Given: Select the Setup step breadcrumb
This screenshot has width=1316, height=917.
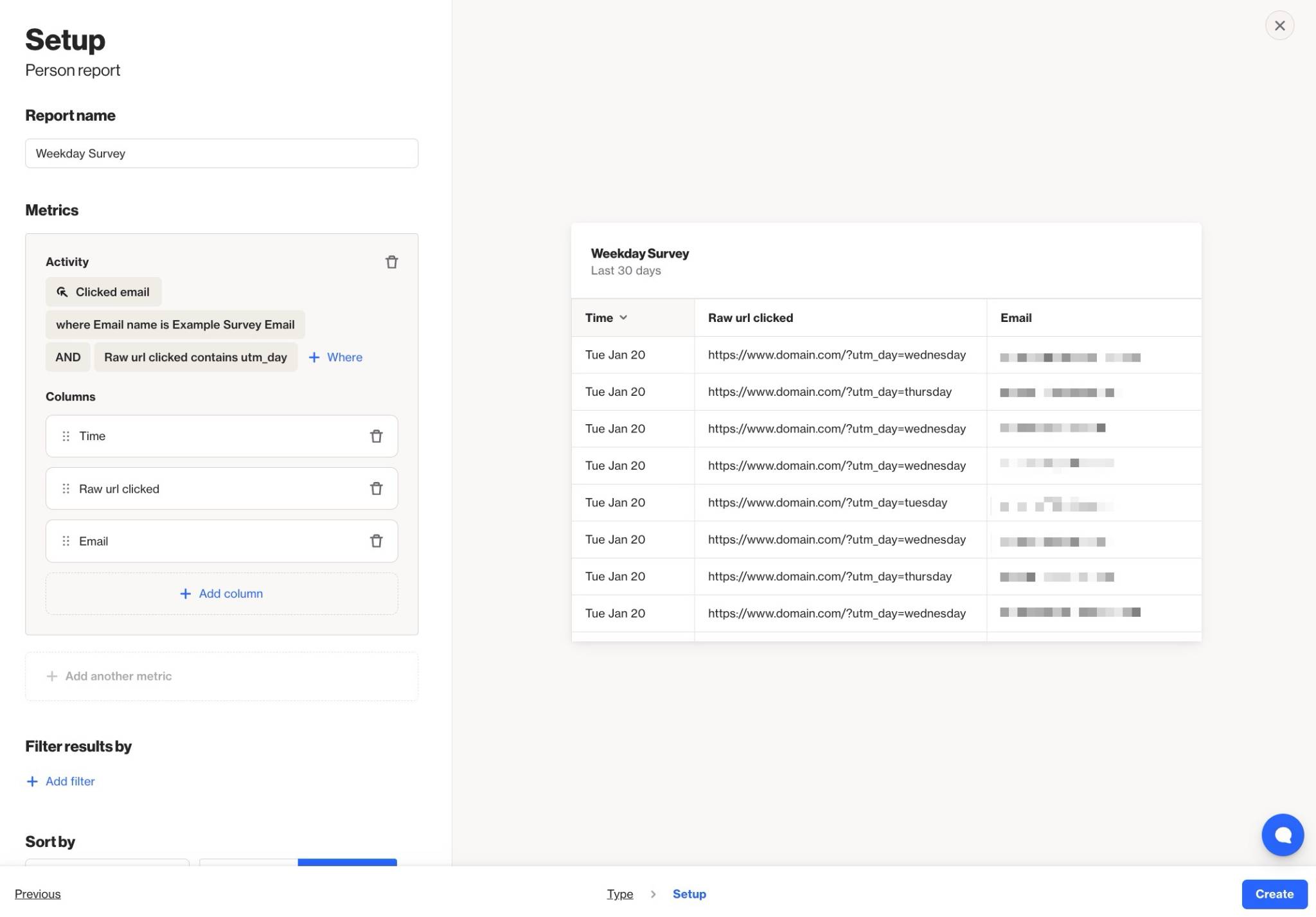Looking at the screenshot, I should [x=689, y=894].
